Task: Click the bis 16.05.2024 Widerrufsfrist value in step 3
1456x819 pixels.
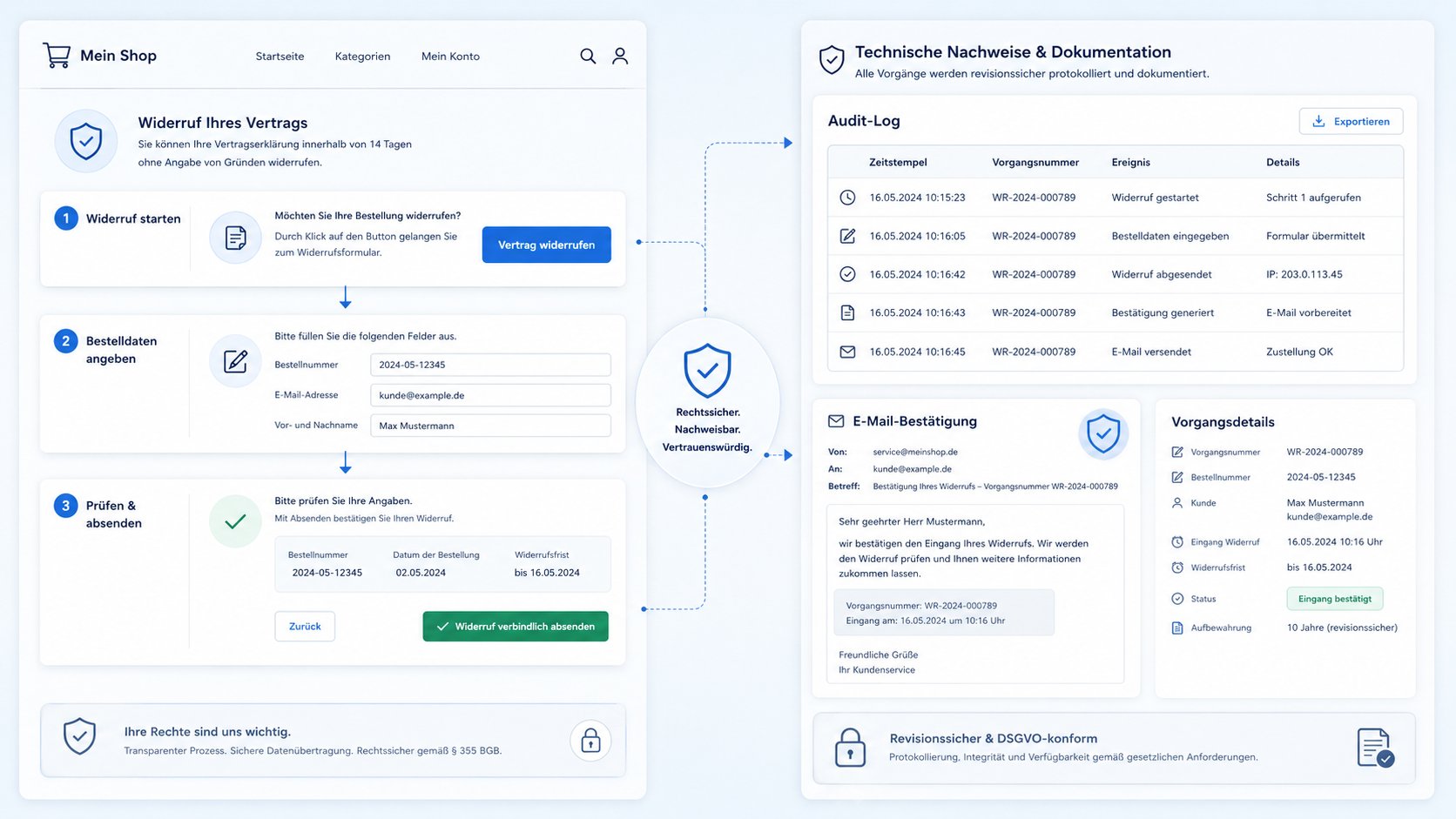Action: (547, 573)
